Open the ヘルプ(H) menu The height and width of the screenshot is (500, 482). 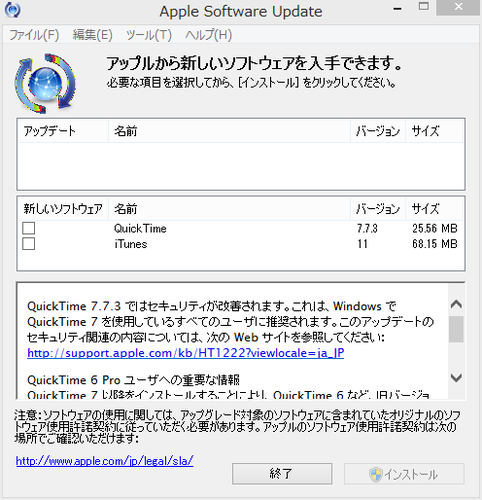coord(208,35)
